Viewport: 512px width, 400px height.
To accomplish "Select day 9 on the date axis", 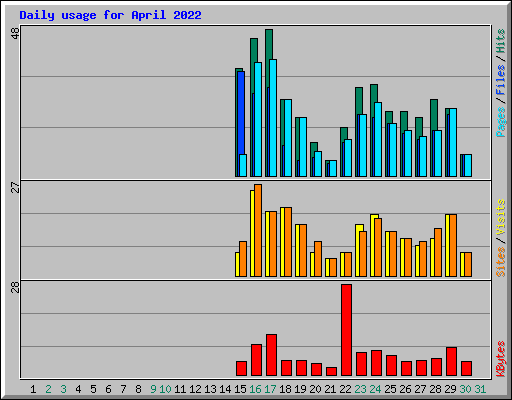I will pyautogui.click(x=153, y=389).
